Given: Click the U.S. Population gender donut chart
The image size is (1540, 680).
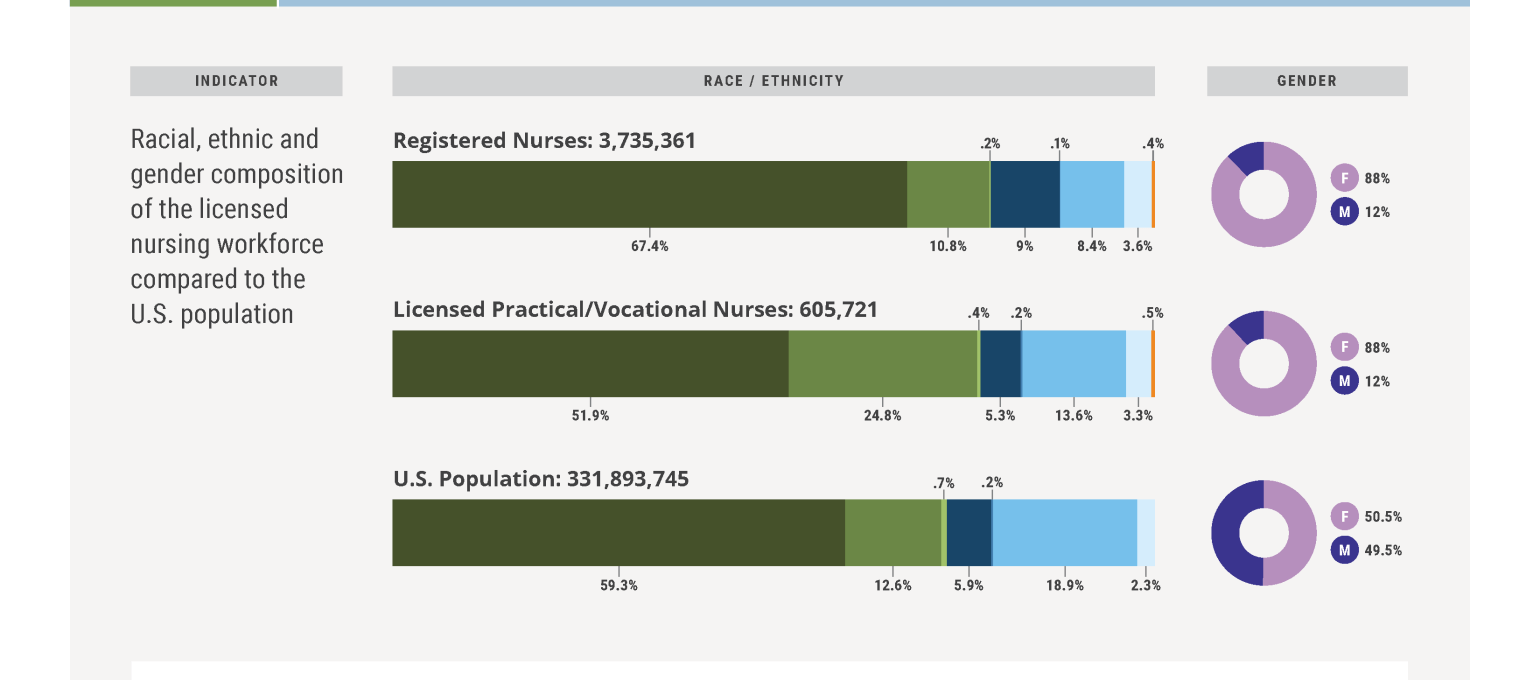Looking at the screenshot, I should (1263, 533).
